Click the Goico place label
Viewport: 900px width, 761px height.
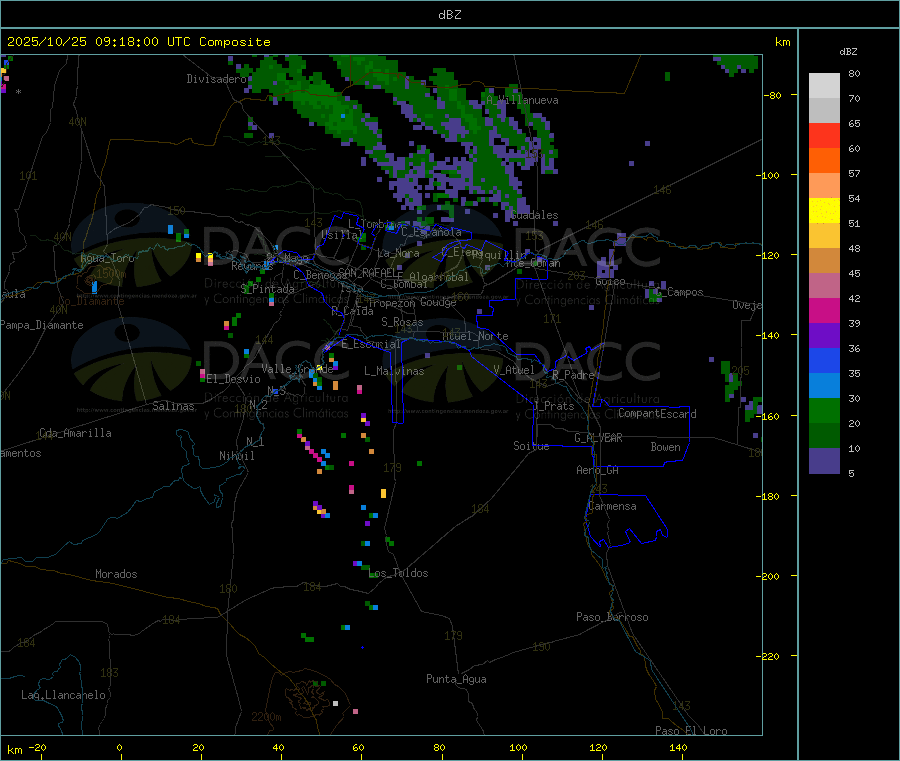pos(610,282)
